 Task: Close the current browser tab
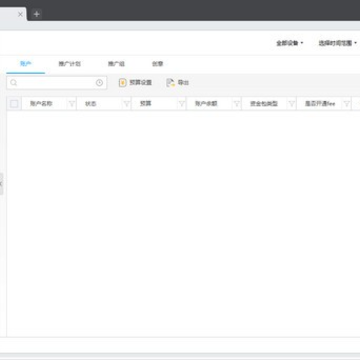click(20, 14)
